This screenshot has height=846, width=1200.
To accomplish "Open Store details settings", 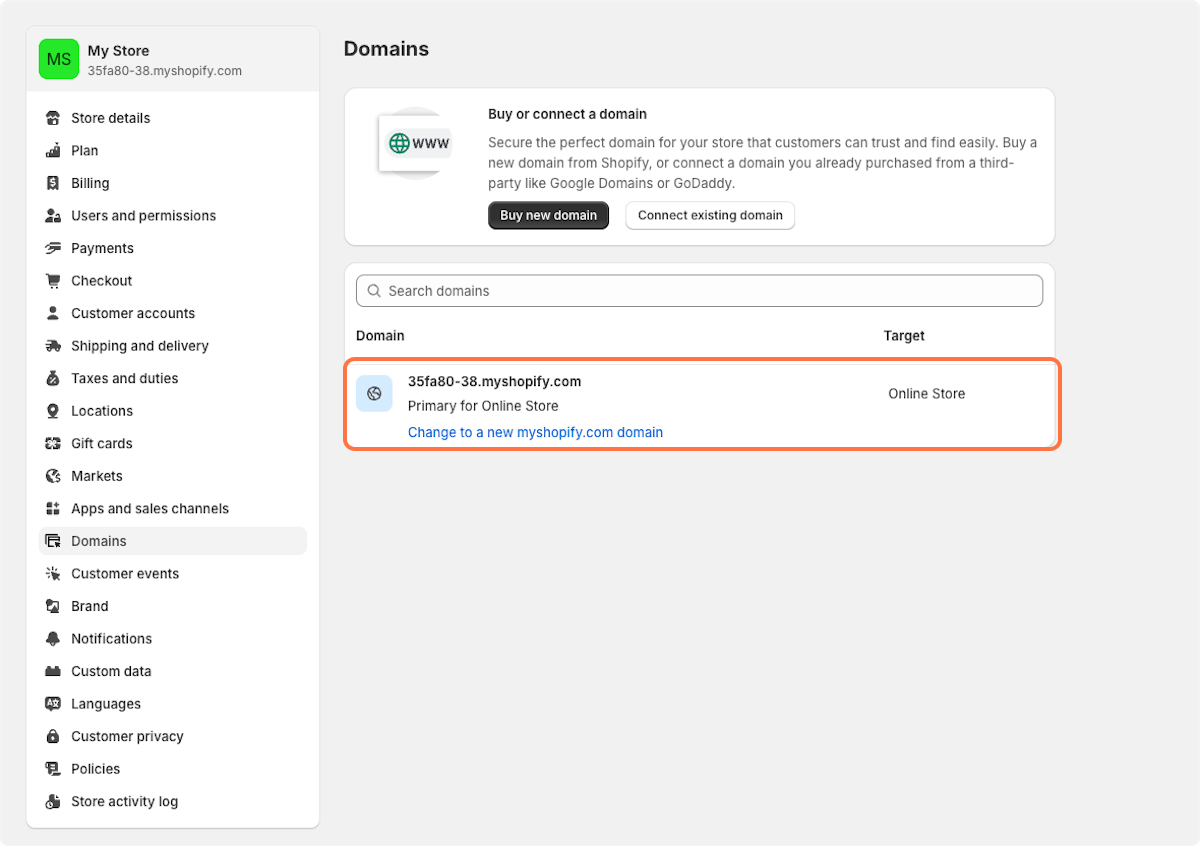I will click(x=173, y=118).
